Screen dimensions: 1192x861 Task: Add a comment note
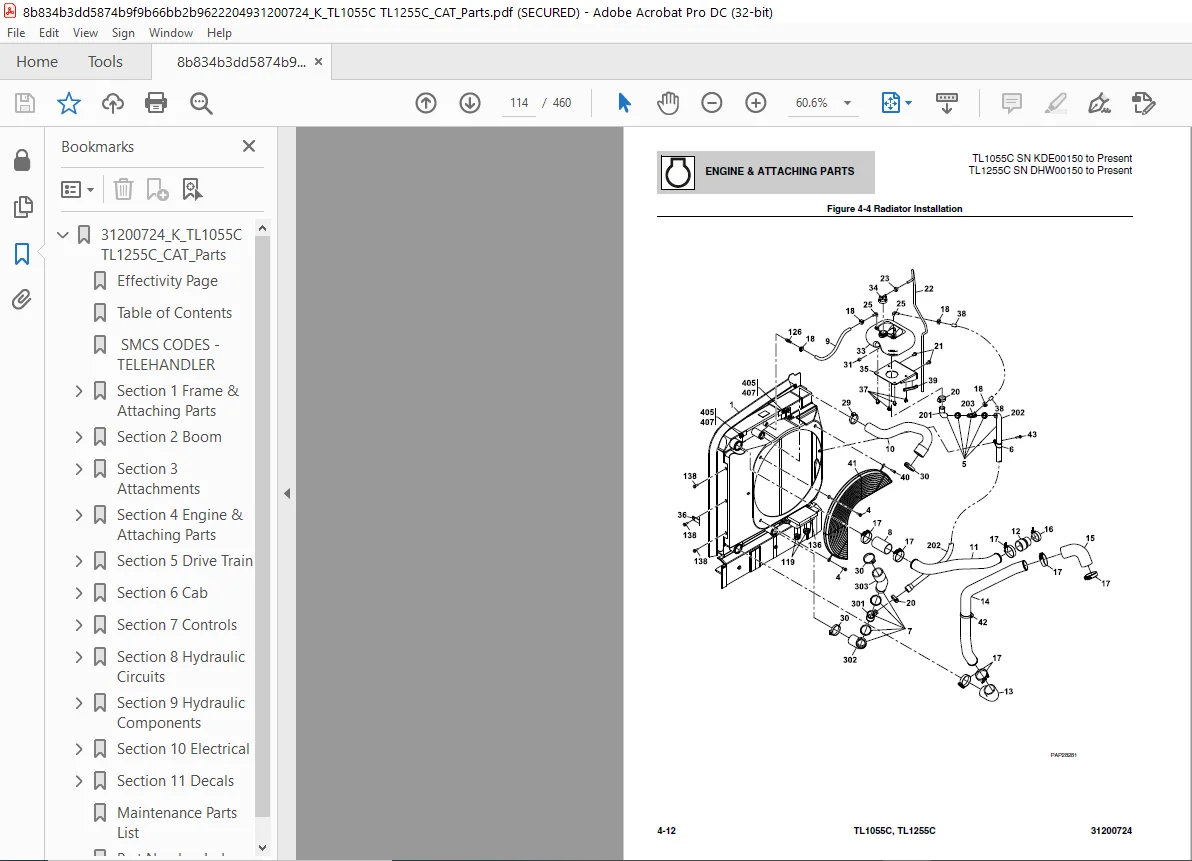(x=1012, y=103)
